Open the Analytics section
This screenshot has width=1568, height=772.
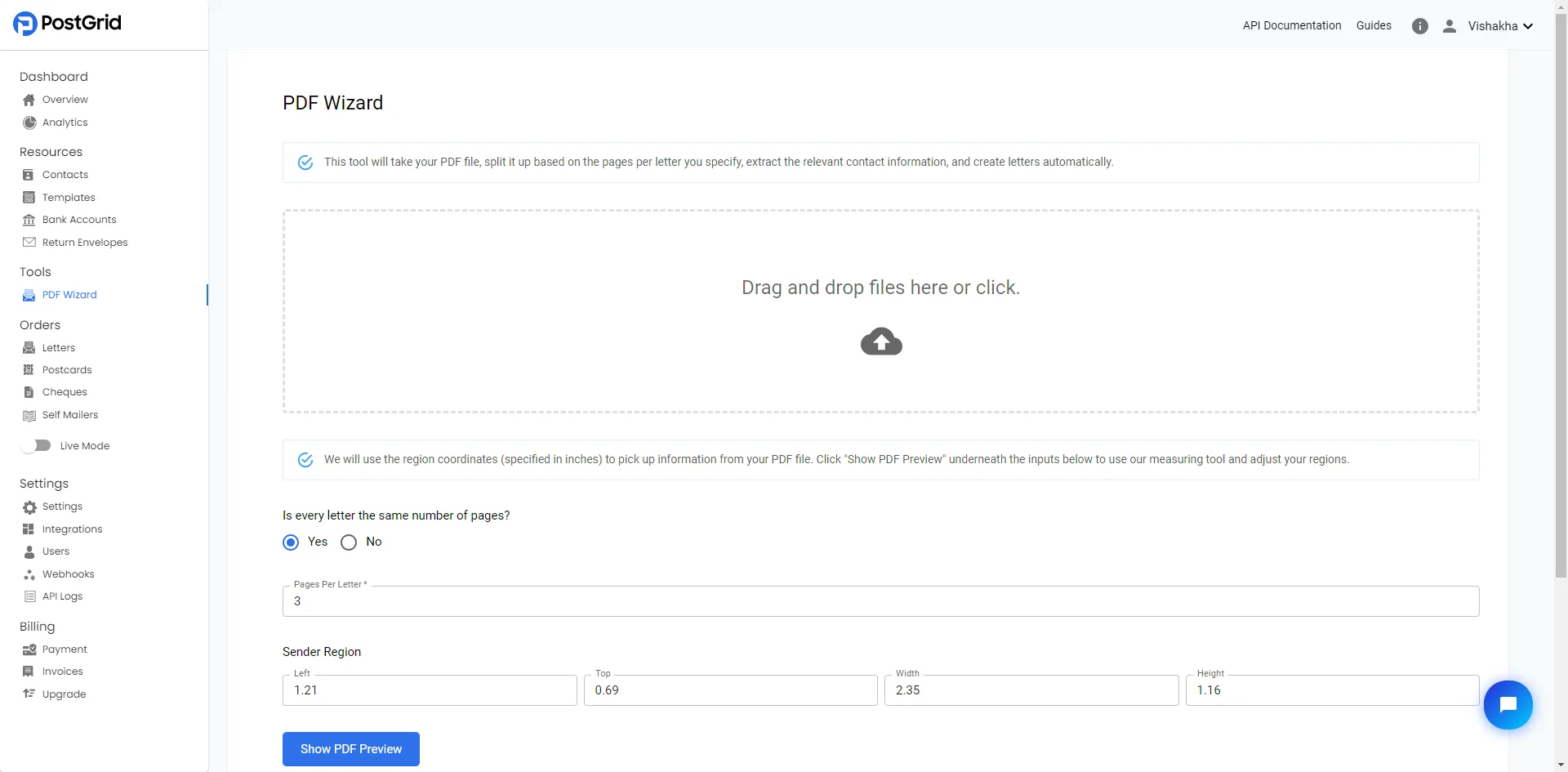[65, 122]
